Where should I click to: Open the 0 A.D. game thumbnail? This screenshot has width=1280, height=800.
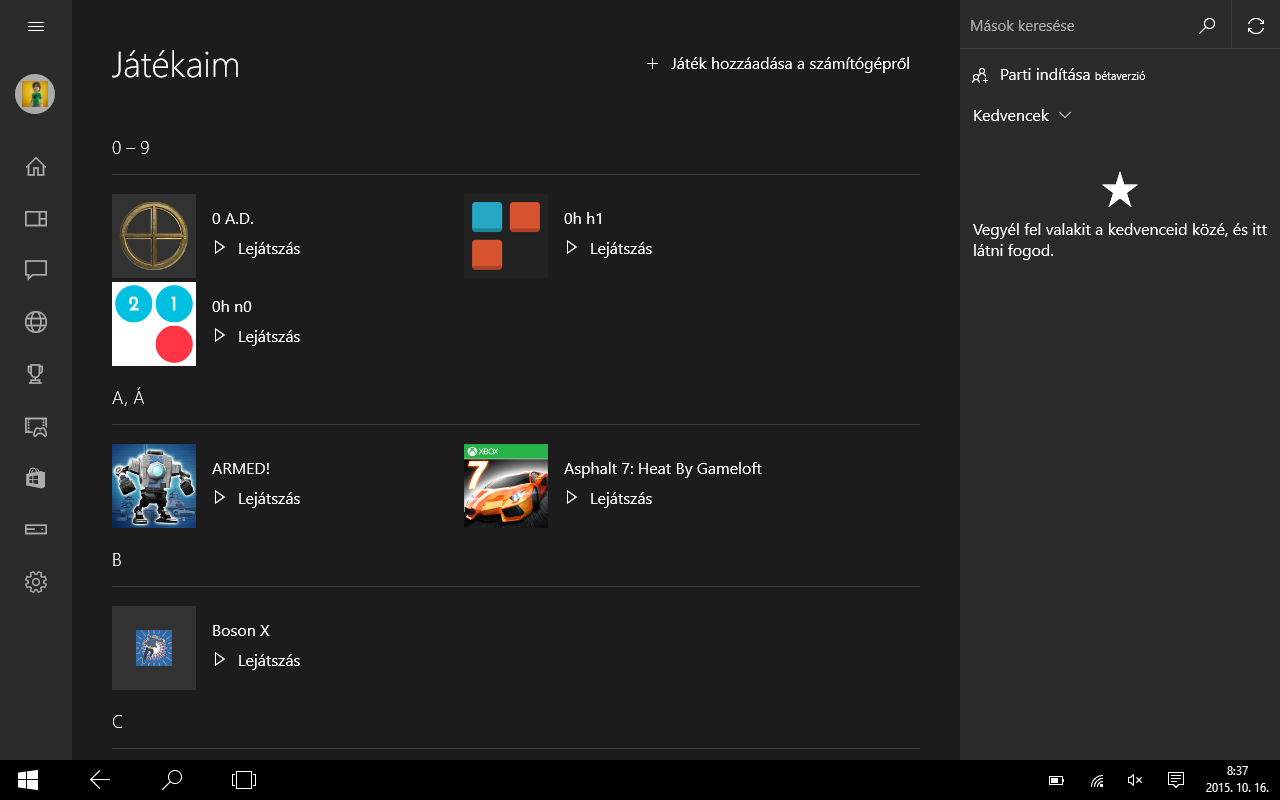click(154, 236)
